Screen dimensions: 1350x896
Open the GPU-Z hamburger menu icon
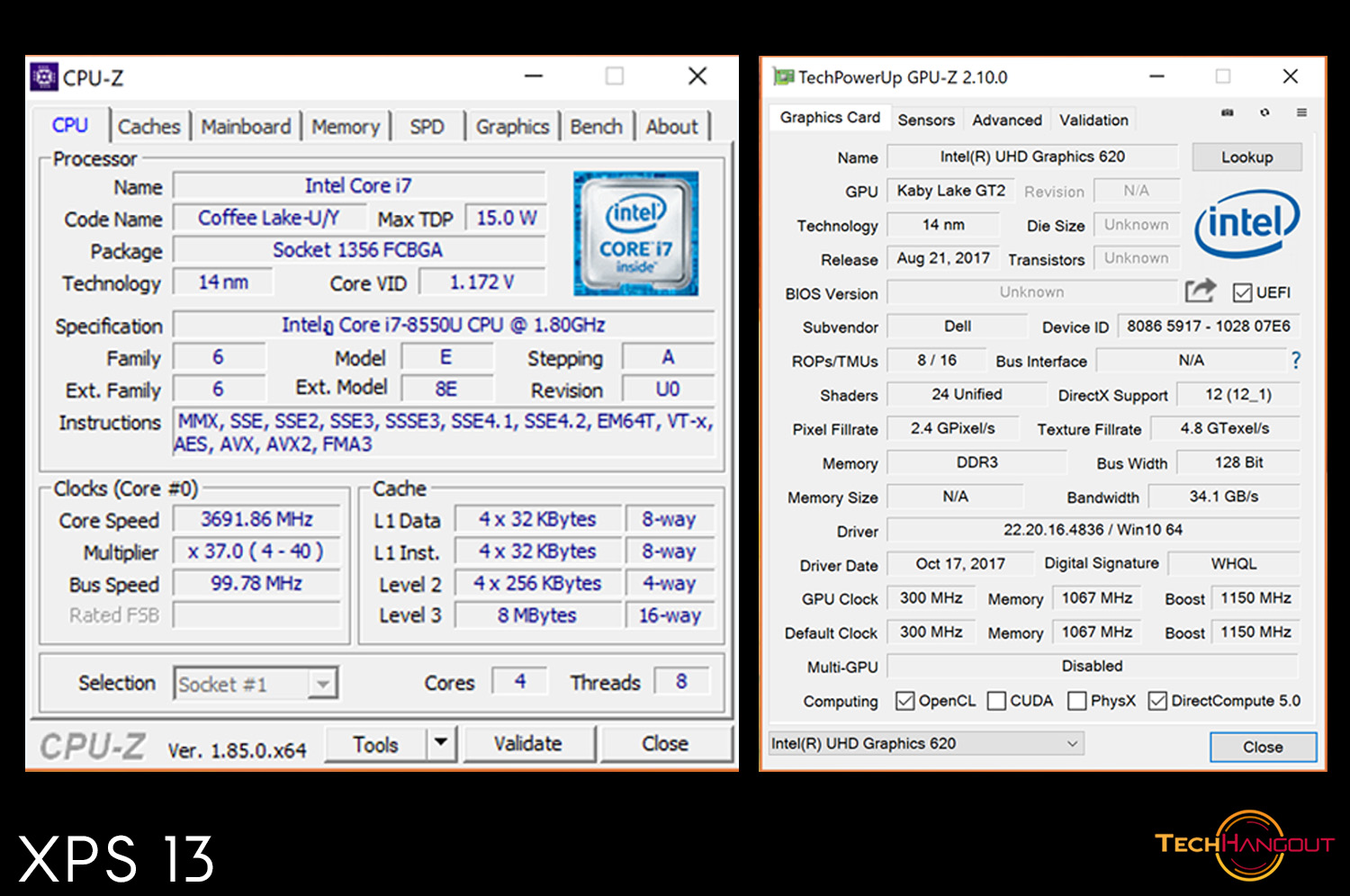1301,112
